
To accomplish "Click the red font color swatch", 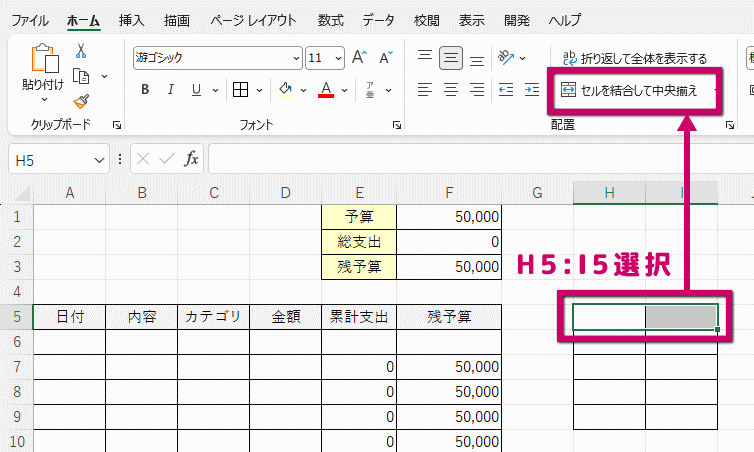I will click(x=325, y=90).
